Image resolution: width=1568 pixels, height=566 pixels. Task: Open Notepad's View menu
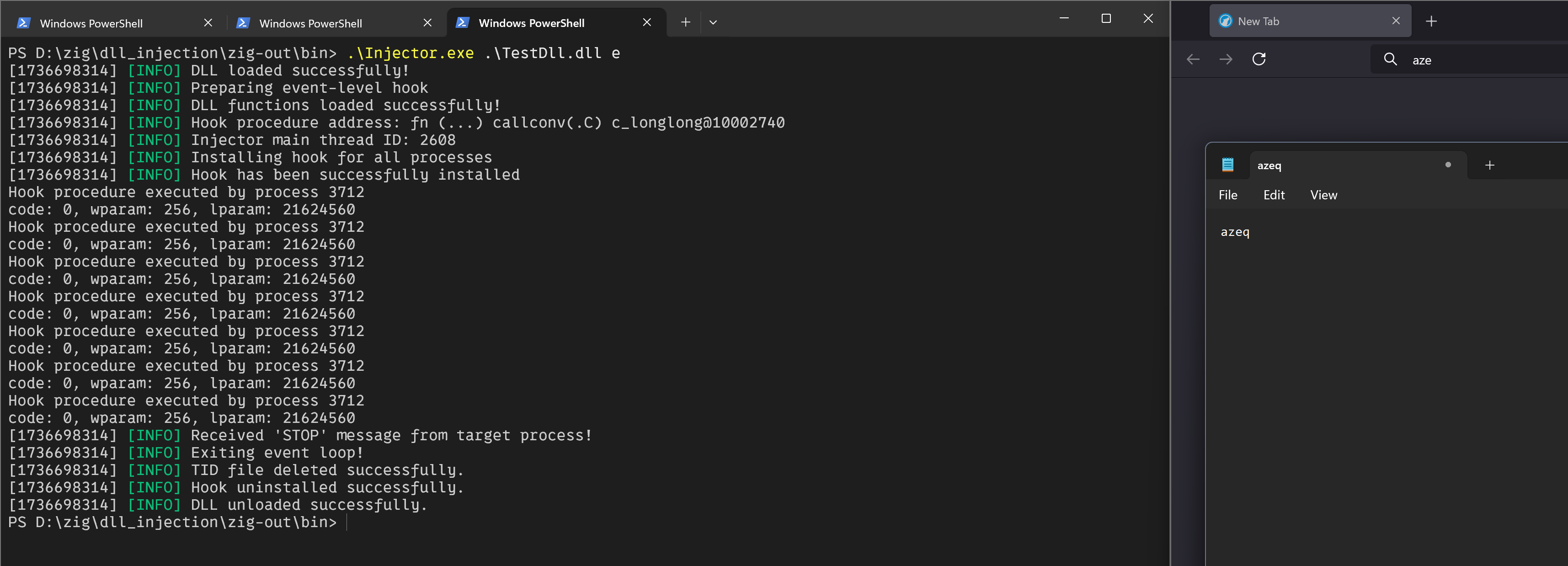[1323, 195]
